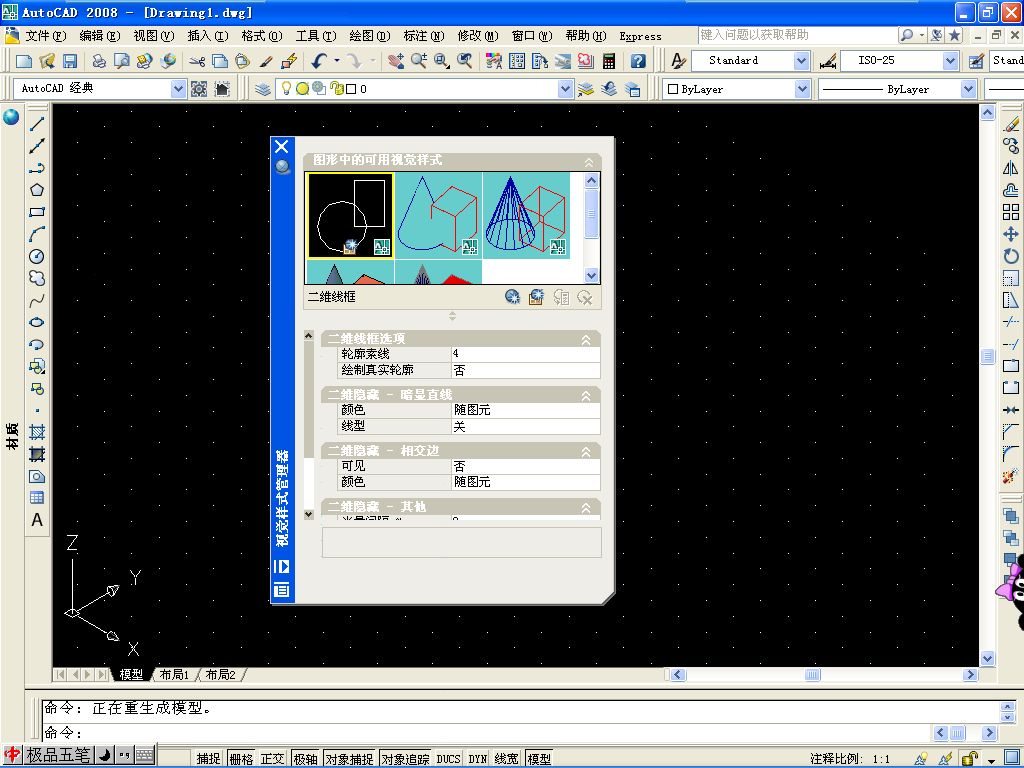
Task: Select the Revision Cloud tool
Action: click(37, 278)
